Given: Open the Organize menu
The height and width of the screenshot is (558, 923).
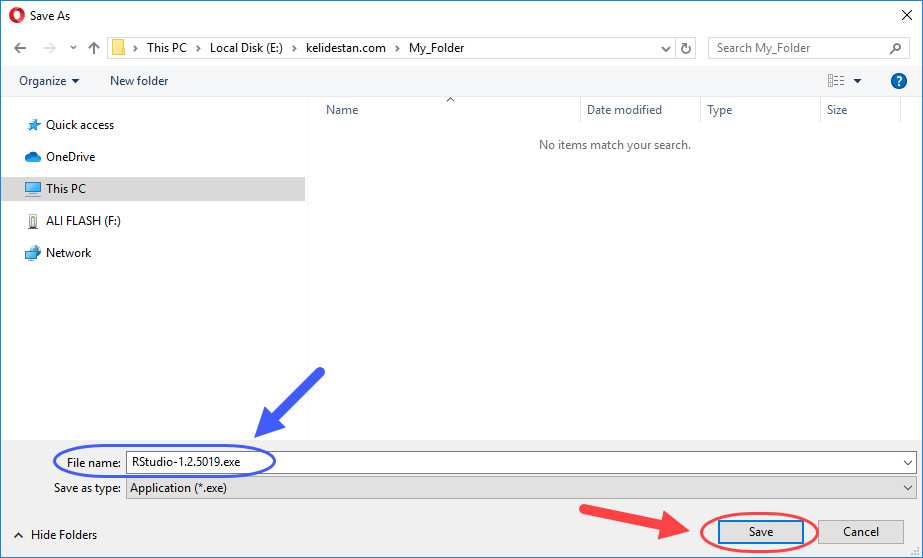Looking at the screenshot, I should [x=49, y=81].
